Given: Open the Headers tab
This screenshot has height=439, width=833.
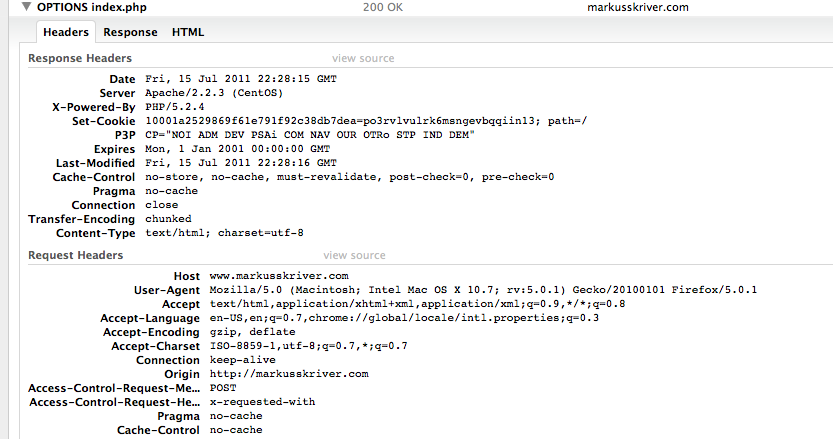Looking at the screenshot, I should pyautogui.click(x=66, y=32).
